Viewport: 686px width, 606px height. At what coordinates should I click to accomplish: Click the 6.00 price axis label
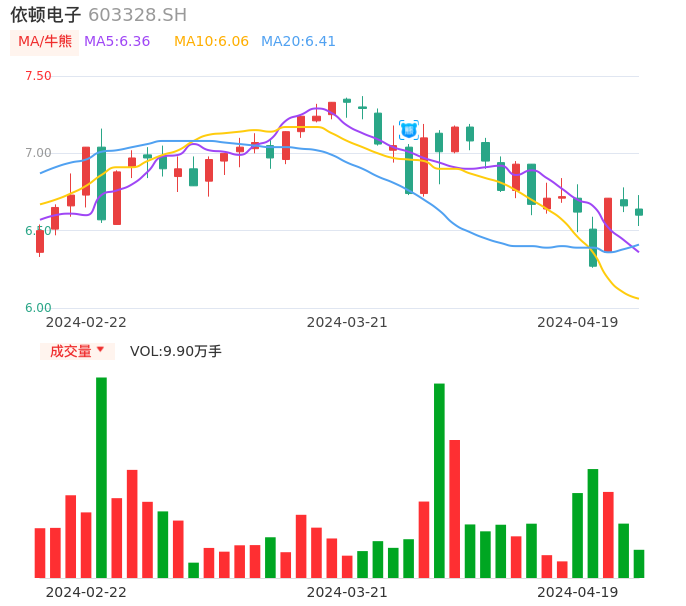pyautogui.click(x=38, y=308)
